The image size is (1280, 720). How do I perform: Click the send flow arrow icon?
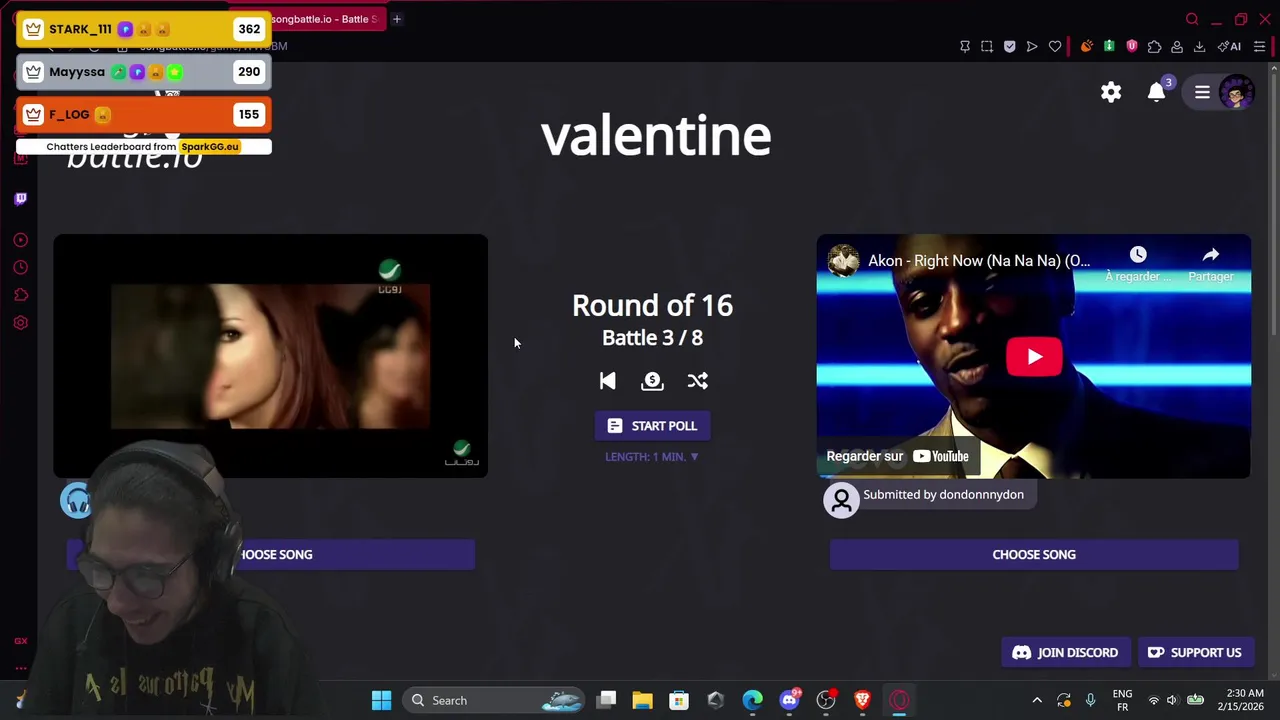tap(1032, 46)
